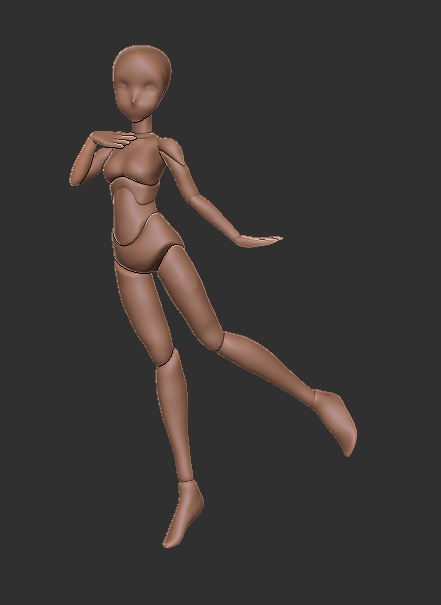Select the foot of the raised bent leg

(335, 421)
